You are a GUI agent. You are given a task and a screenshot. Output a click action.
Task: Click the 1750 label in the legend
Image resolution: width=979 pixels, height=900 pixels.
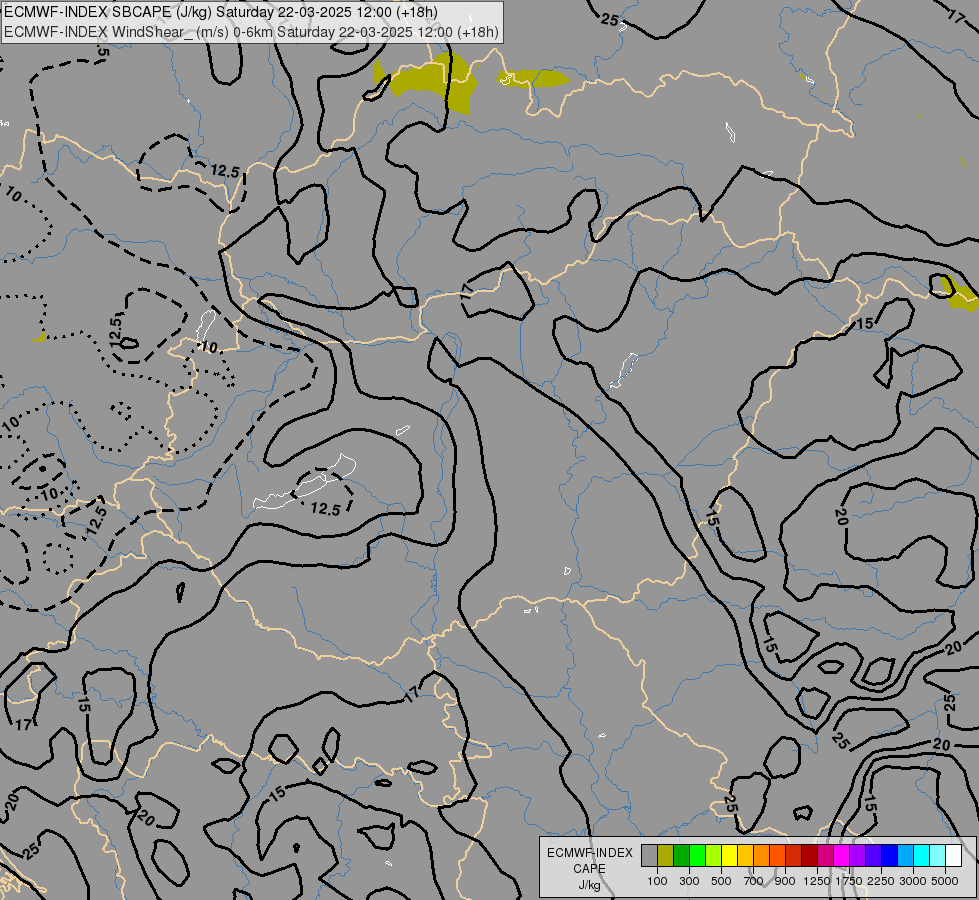[849, 881]
